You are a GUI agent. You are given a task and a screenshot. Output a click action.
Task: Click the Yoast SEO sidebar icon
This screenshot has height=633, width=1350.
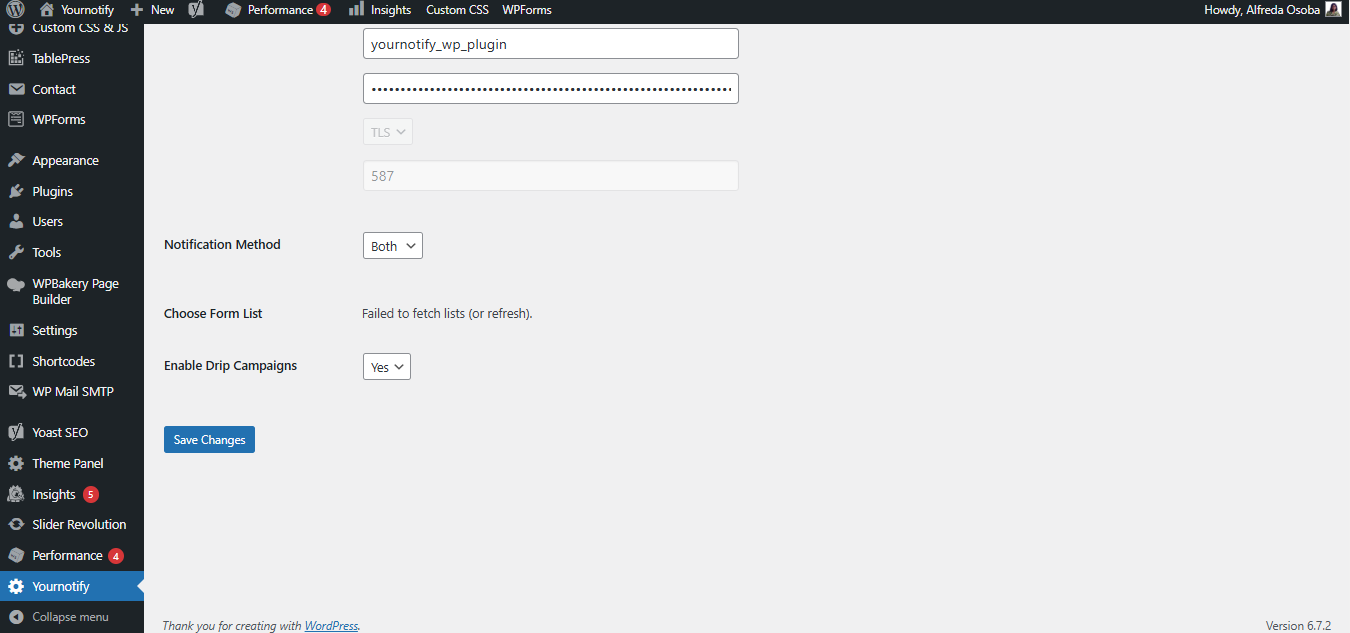click(16, 432)
